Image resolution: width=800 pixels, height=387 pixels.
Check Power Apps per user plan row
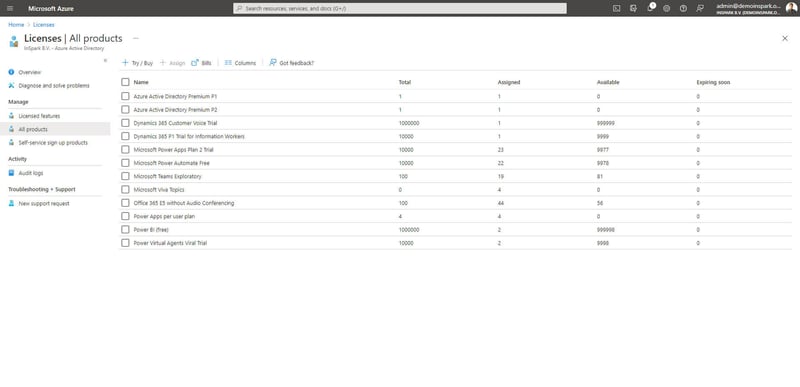125,216
